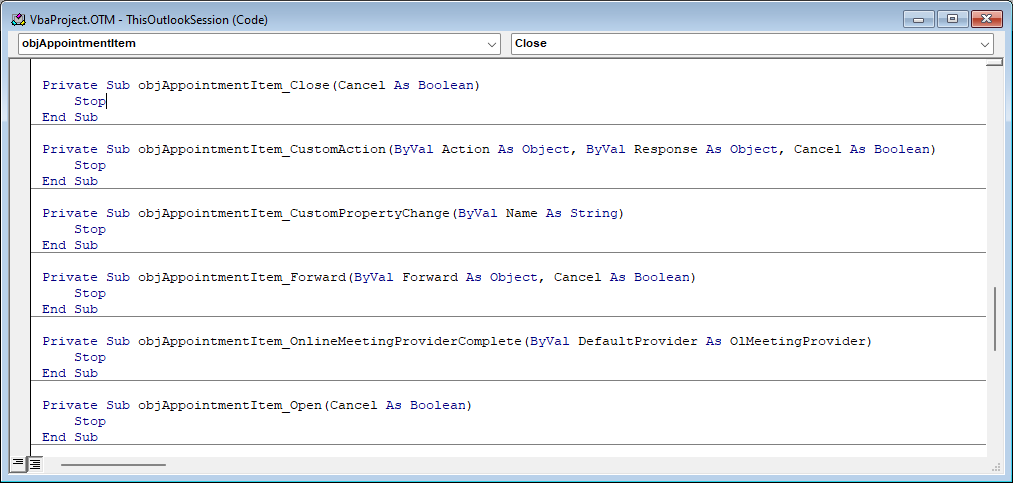1013x483 pixels.
Task: Place cursor on Stop in the CustomPropertyChange procedure
Action: [90, 229]
